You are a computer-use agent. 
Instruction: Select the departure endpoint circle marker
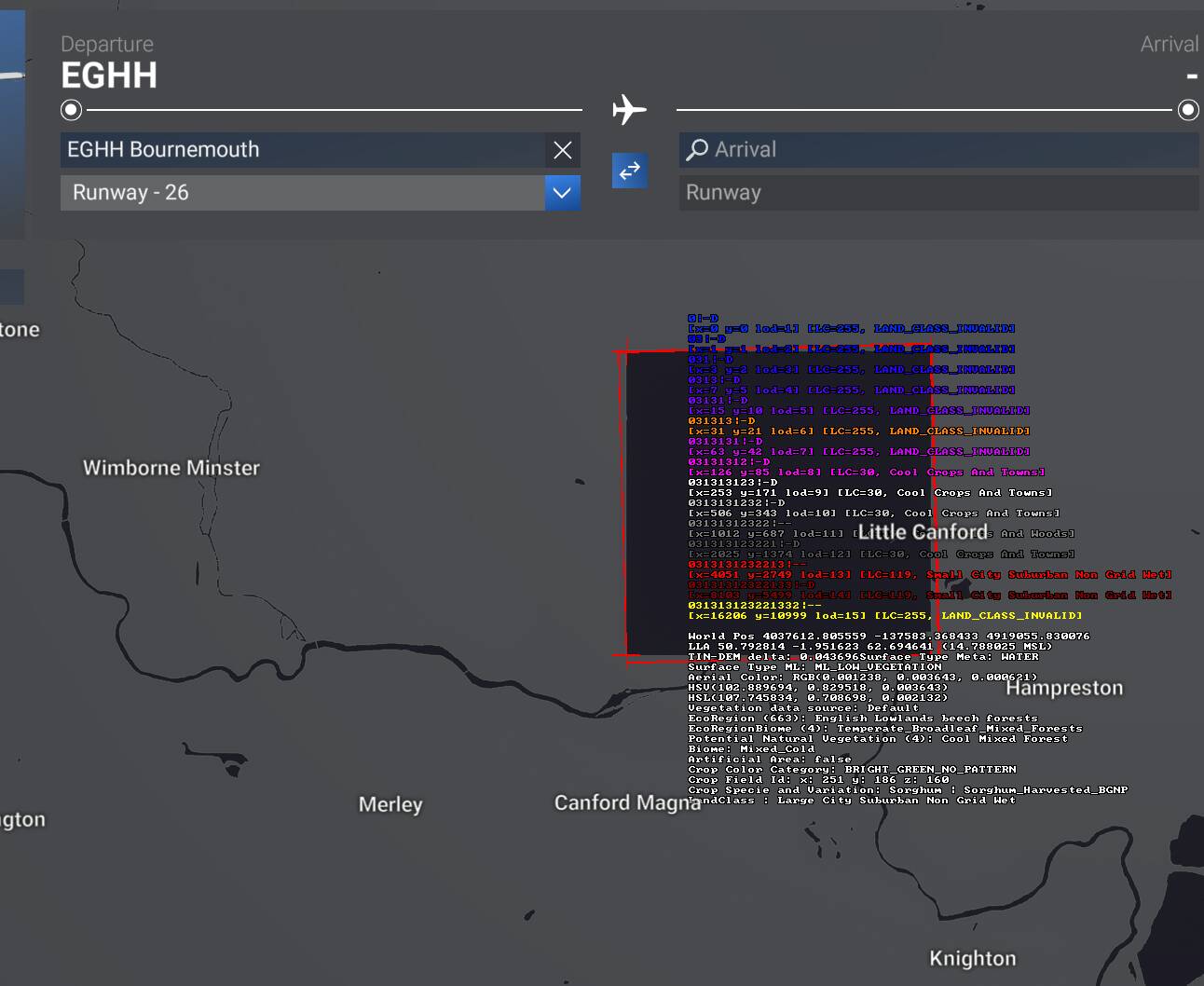click(71, 110)
